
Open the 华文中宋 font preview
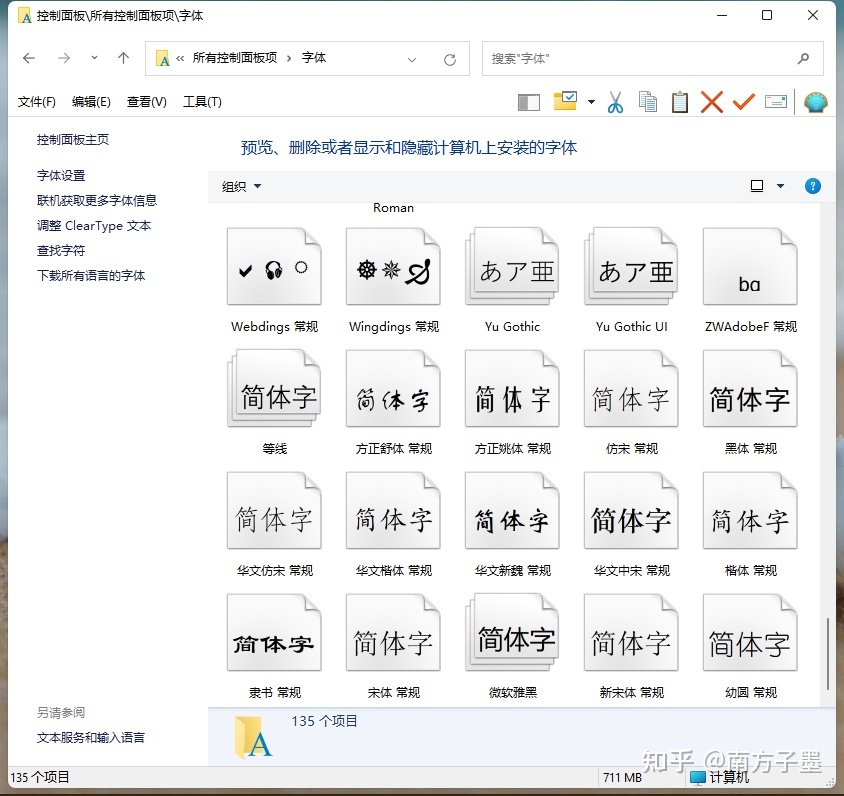coord(630,509)
